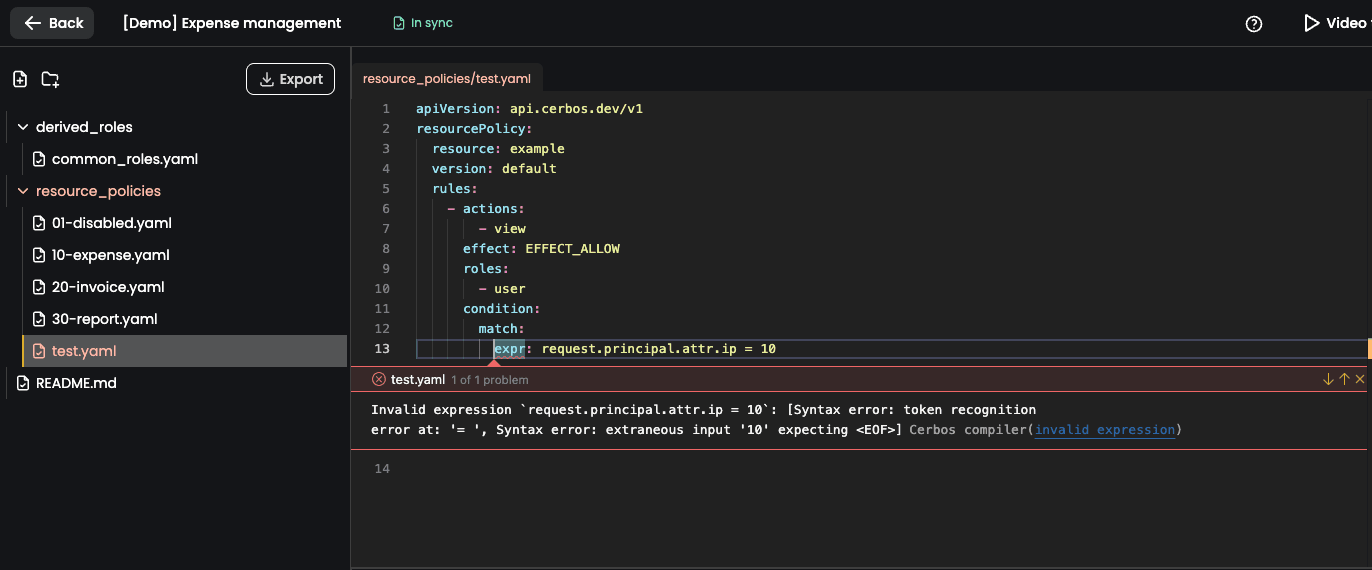Click the new file icon
Viewport: 1372px width, 570px height.
[19, 79]
